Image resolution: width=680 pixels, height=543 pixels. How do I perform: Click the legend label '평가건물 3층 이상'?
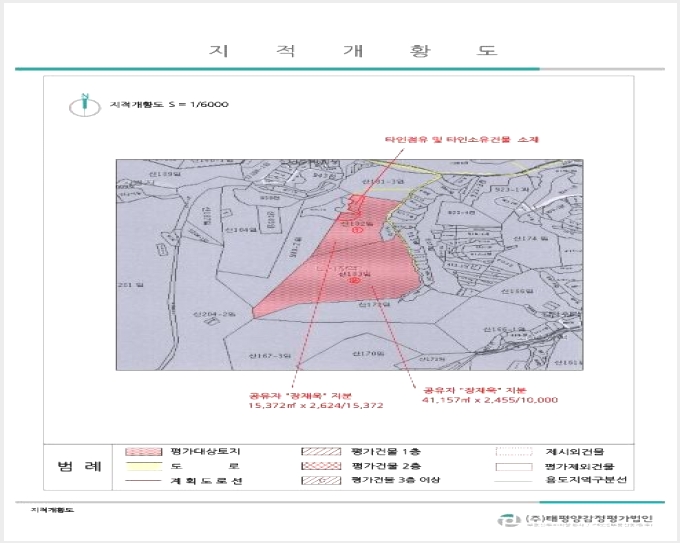pos(396,480)
